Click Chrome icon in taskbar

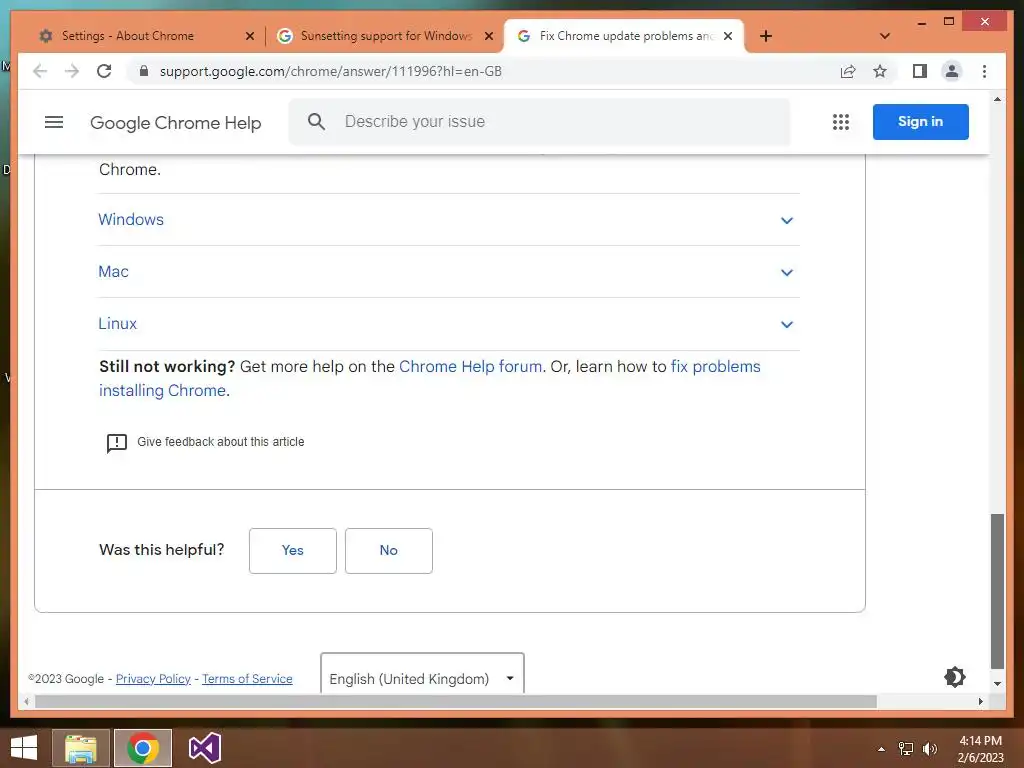point(143,748)
